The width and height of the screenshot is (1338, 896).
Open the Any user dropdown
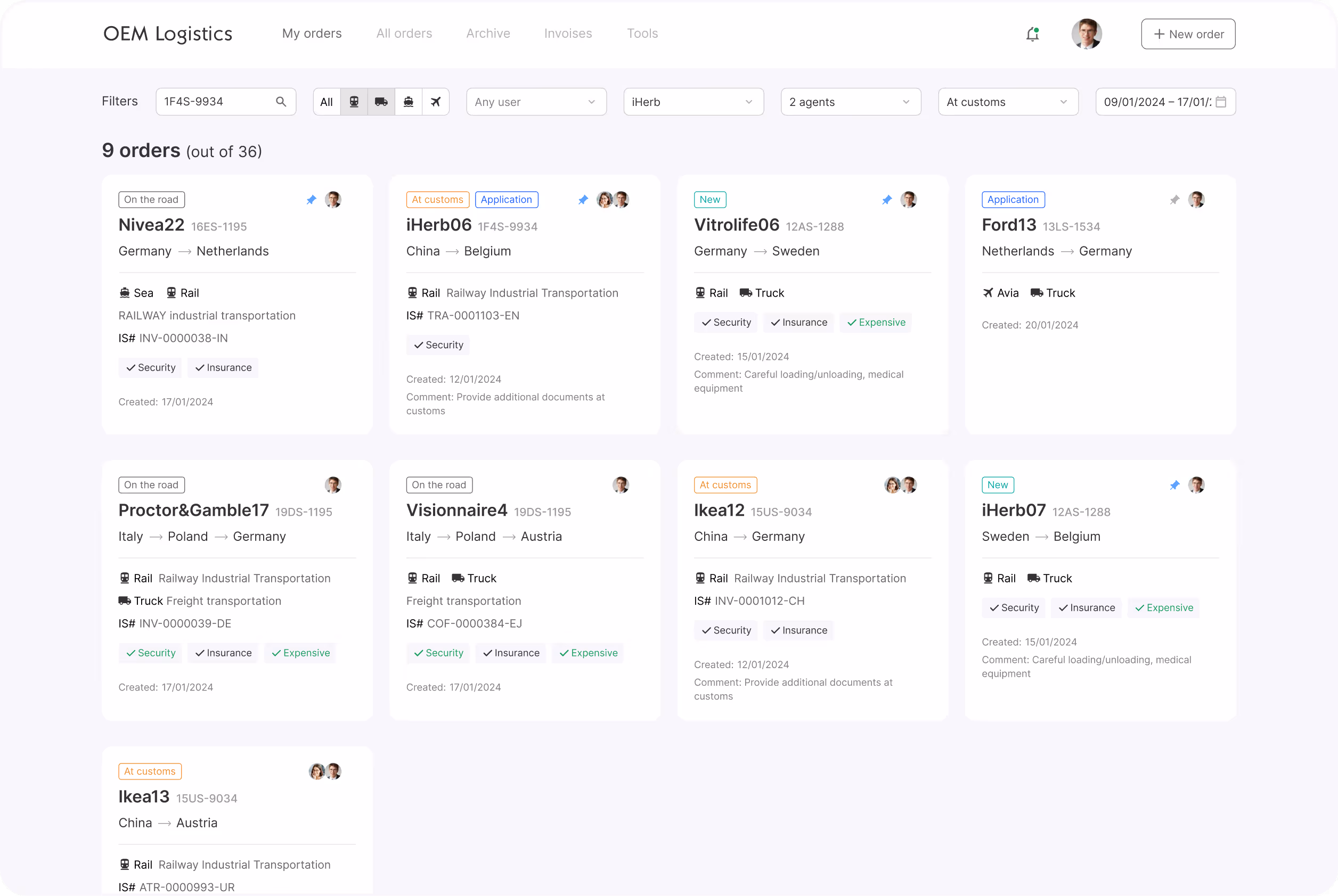tap(535, 102)
